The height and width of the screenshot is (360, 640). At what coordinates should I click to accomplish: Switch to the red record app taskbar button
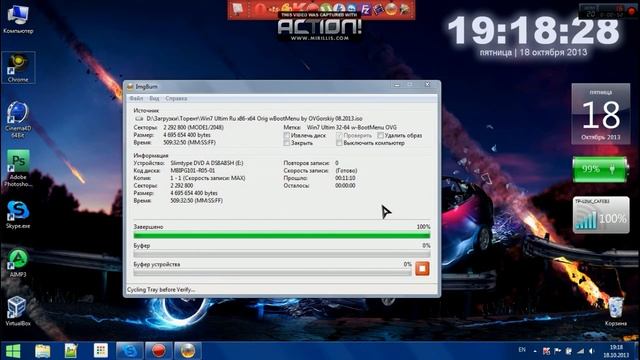tap(158, 351)
